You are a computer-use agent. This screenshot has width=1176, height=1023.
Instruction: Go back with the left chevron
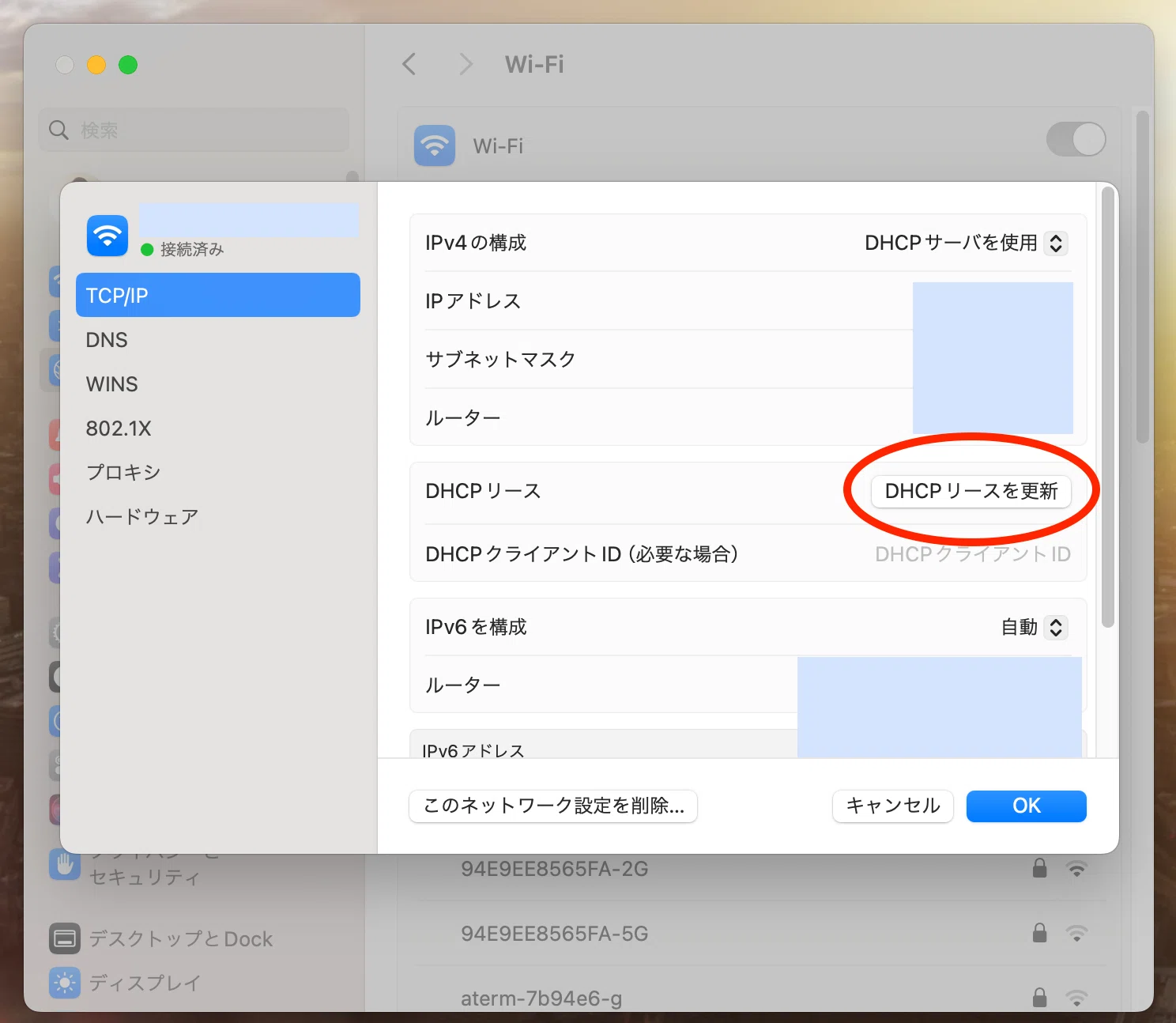[409, 64]
